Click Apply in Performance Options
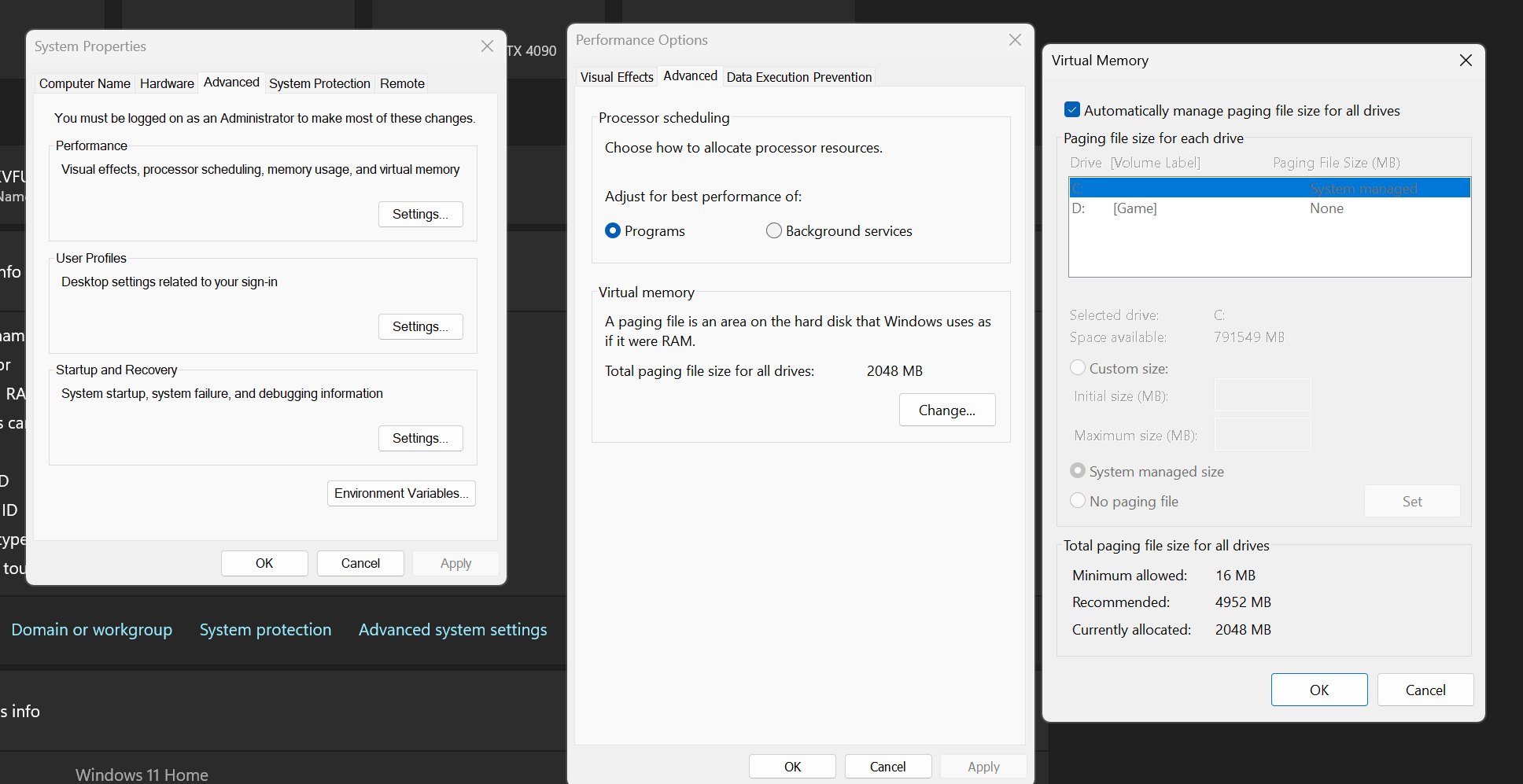 click(x=983, y=767)
